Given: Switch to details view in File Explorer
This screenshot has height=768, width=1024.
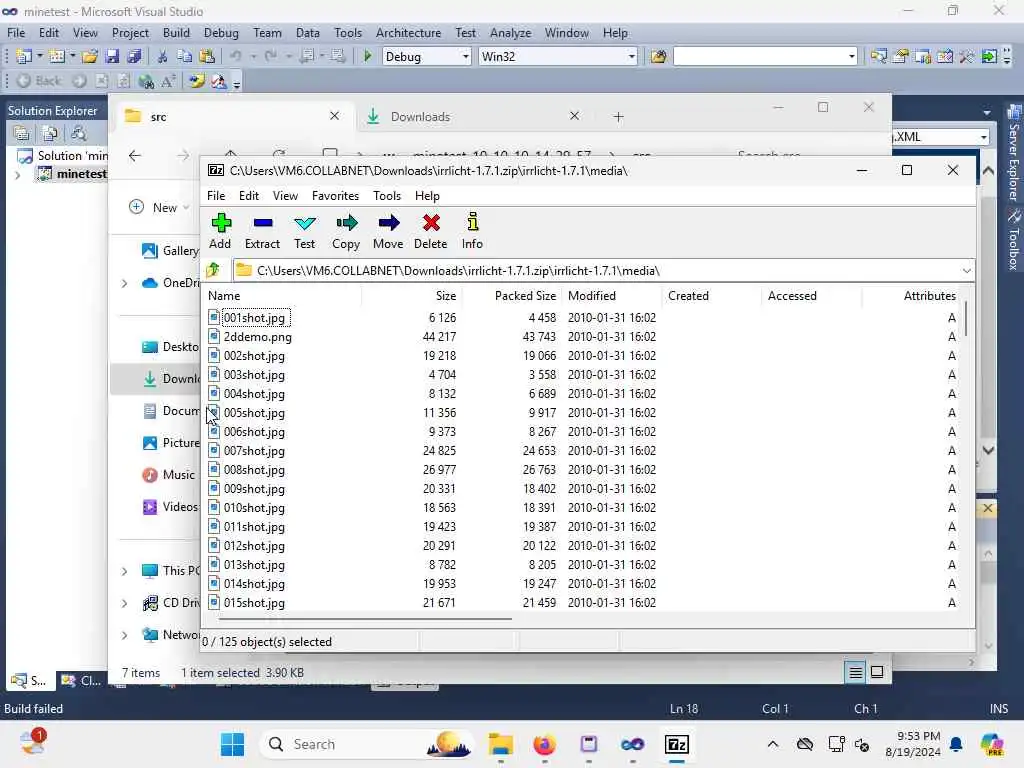Looking at the screenshot, I should coord(856,672).
